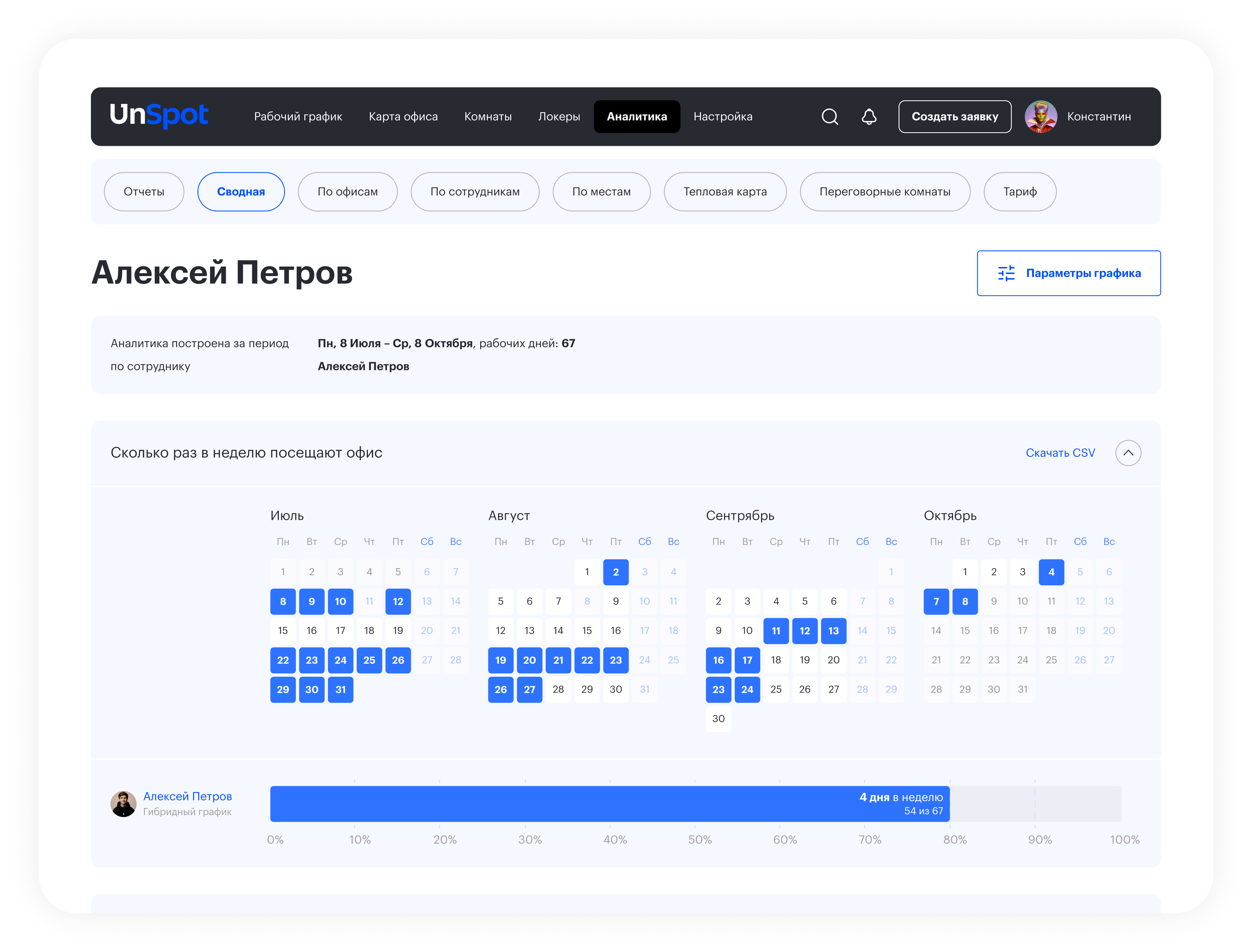This screenshot has width=1252, height=952.
Task: Download CSV via Скачать CSV link
Action: pos(1060,453)
